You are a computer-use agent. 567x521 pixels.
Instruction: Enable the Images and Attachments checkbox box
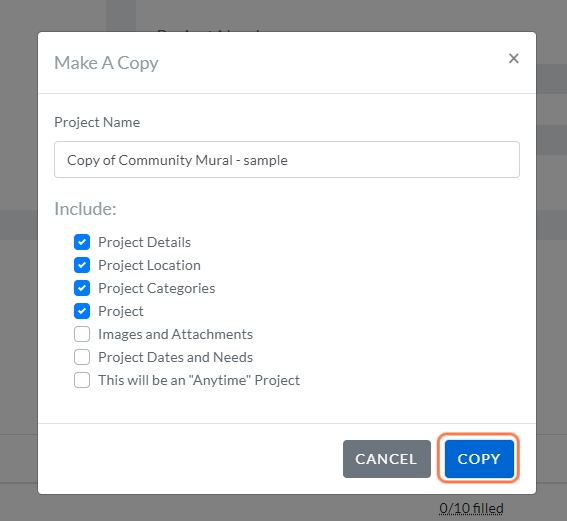[82, 334]
